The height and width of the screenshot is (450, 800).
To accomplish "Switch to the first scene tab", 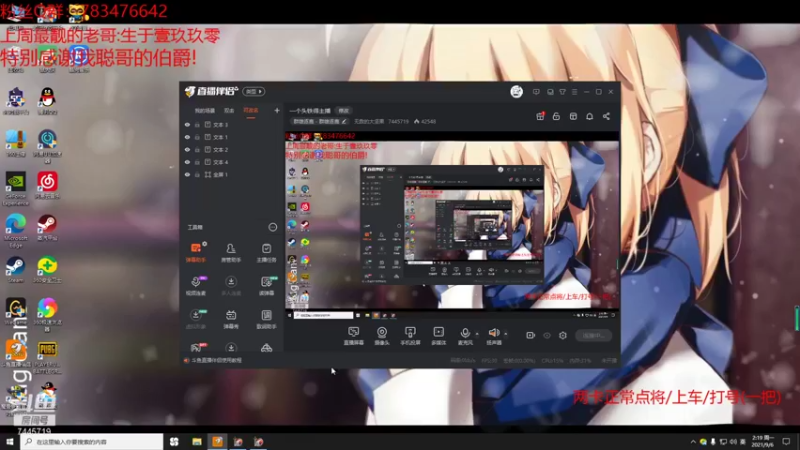I will tap(205, 111).
